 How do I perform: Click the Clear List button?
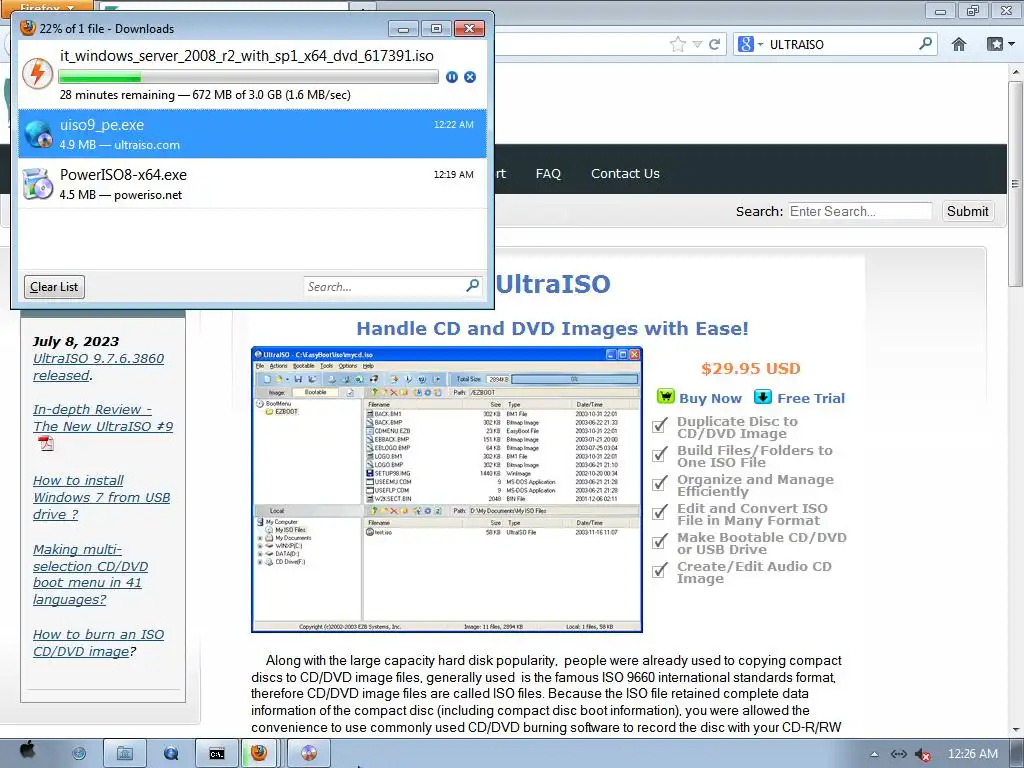click(54, 287)
